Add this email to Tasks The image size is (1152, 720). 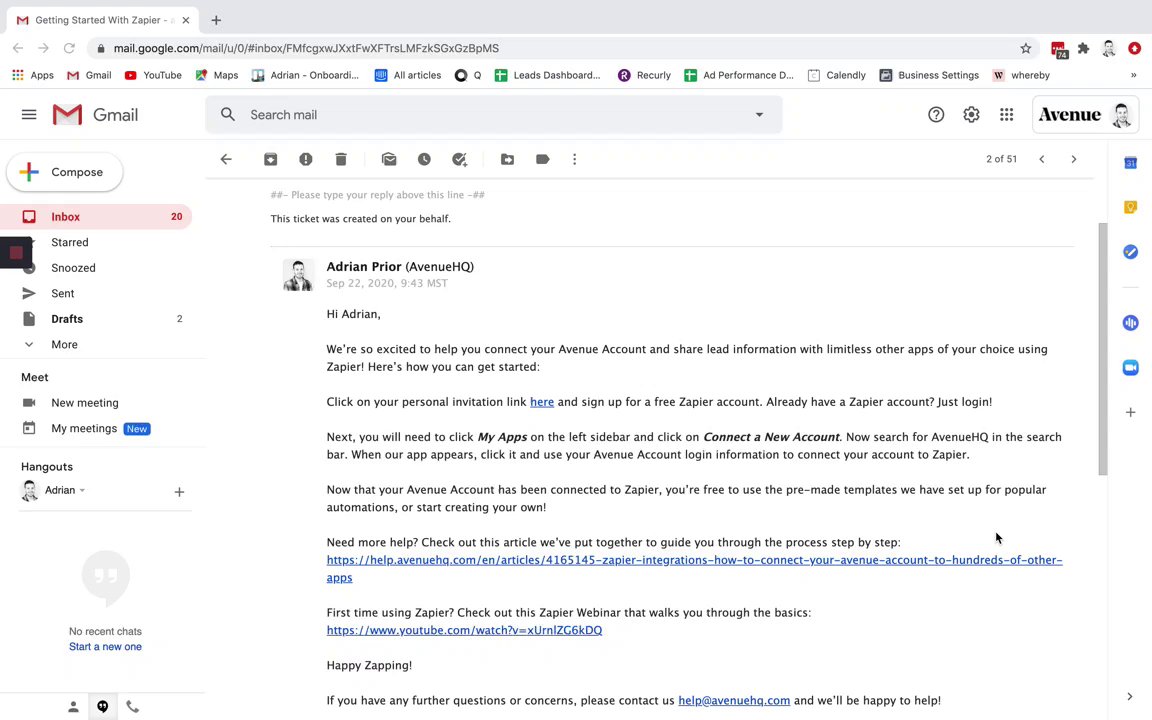click(459, 159)
